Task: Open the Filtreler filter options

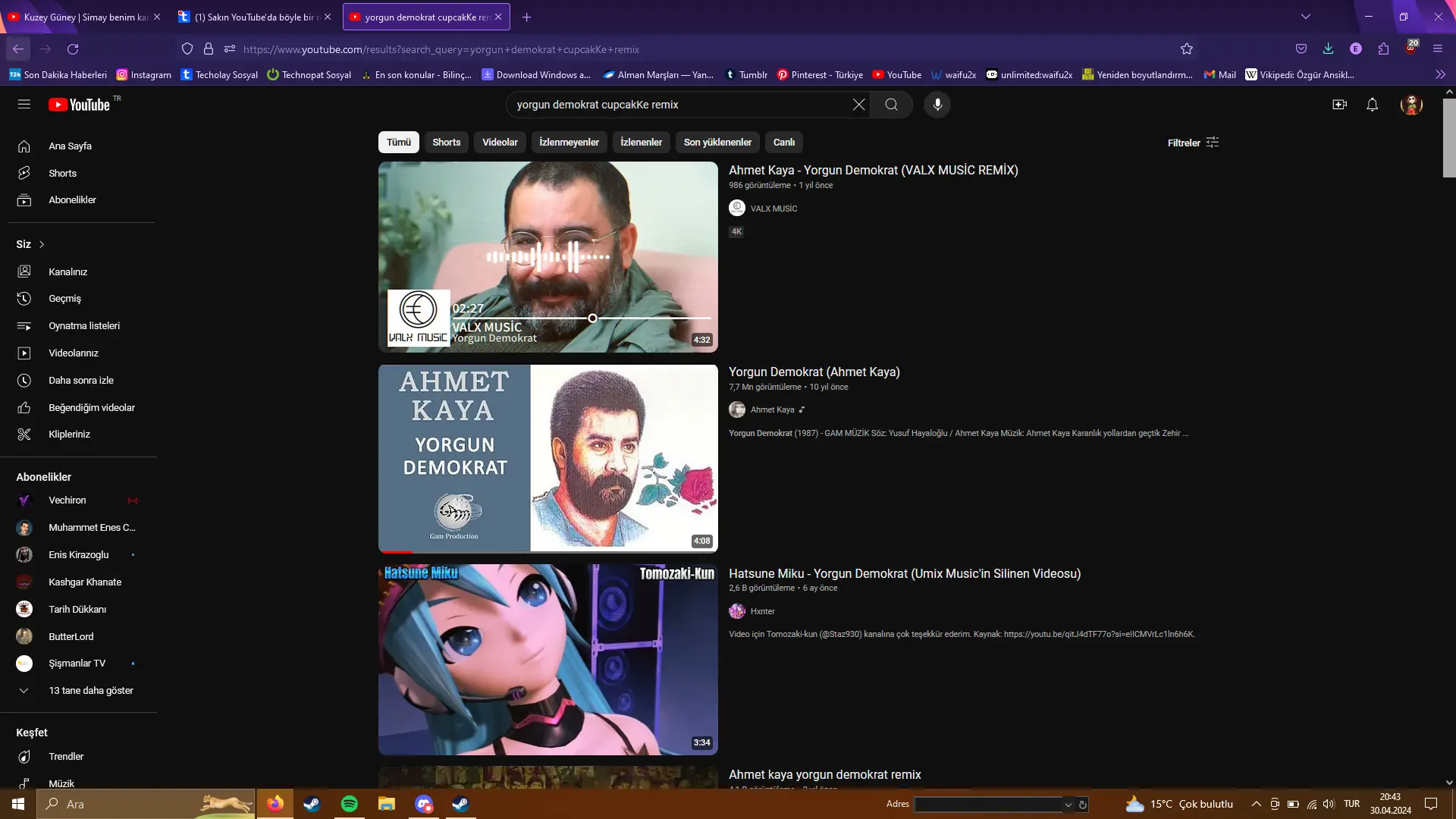Action: click(x=1193, y=143)
